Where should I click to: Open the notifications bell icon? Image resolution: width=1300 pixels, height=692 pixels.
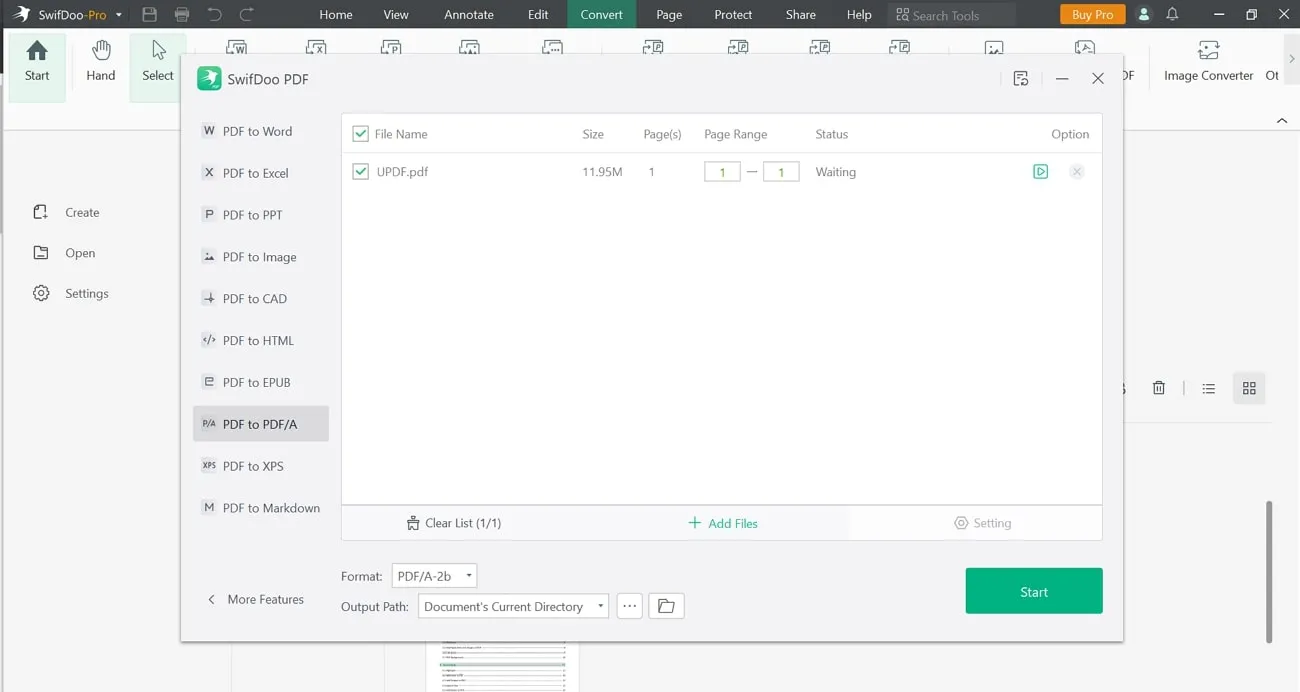tap(1172, 15)
